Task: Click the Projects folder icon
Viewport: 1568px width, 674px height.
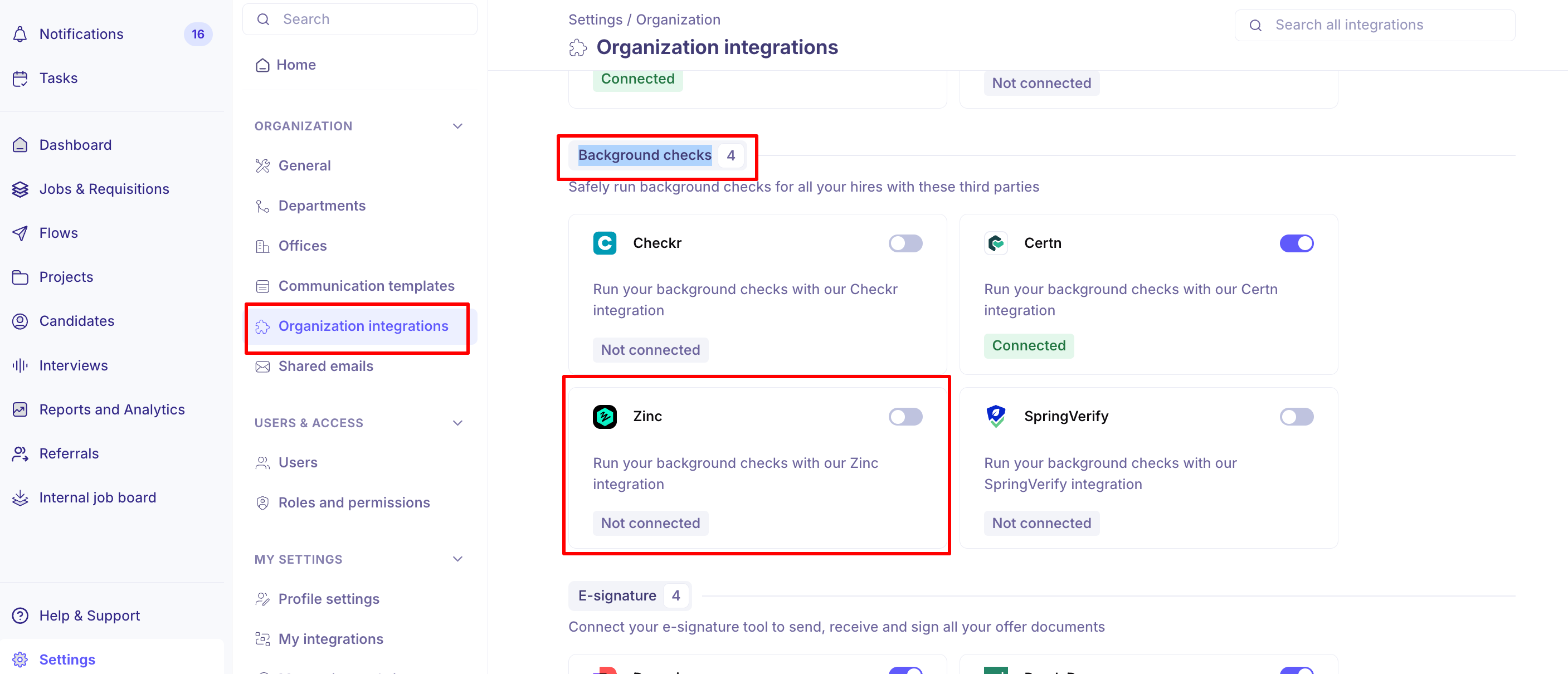Action: coord(20,277)
